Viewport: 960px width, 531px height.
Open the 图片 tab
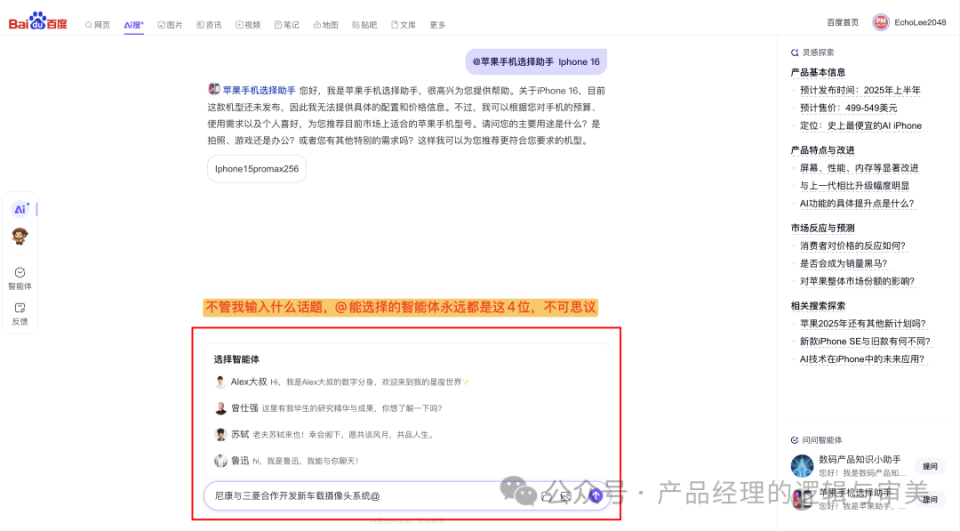pyautogui.click(x=170, y=25)
